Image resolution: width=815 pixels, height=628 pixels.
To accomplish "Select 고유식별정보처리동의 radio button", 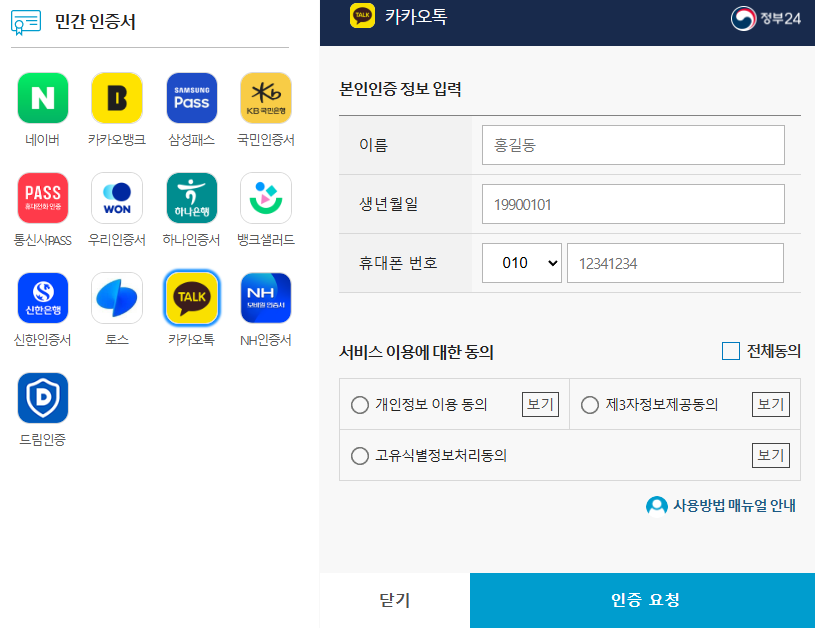I will coord(360,455).
